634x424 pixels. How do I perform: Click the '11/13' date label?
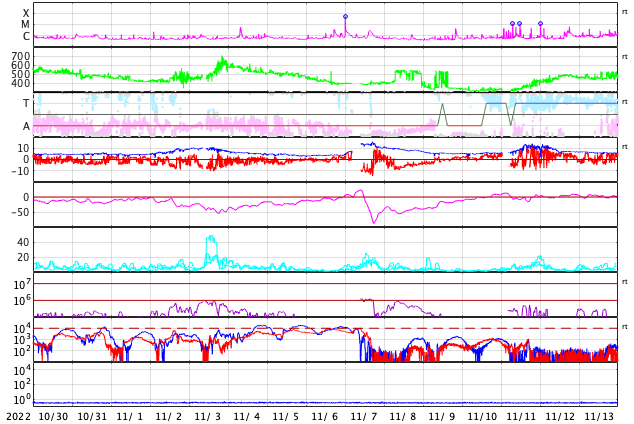point(599,417)
